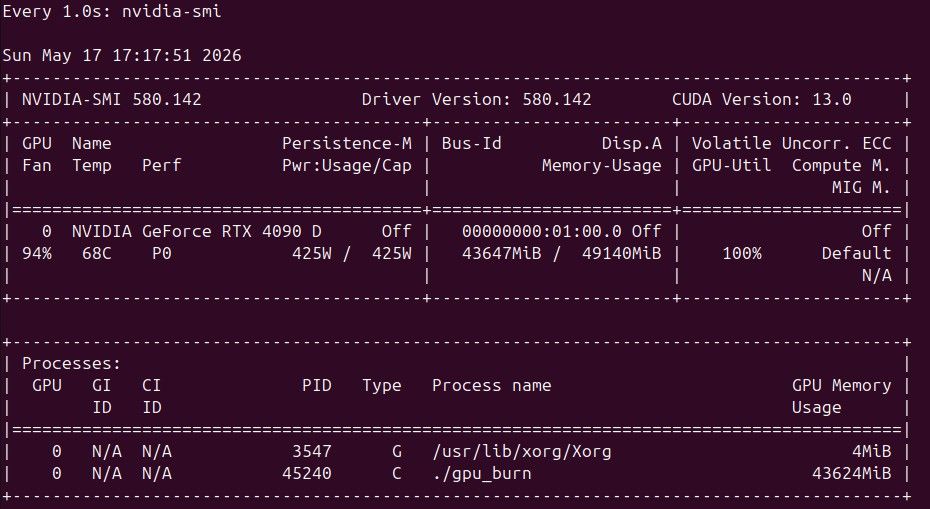Click the 'Bus-Id' column header
This screenshot has width=930, height=509.
pos(472,144)
